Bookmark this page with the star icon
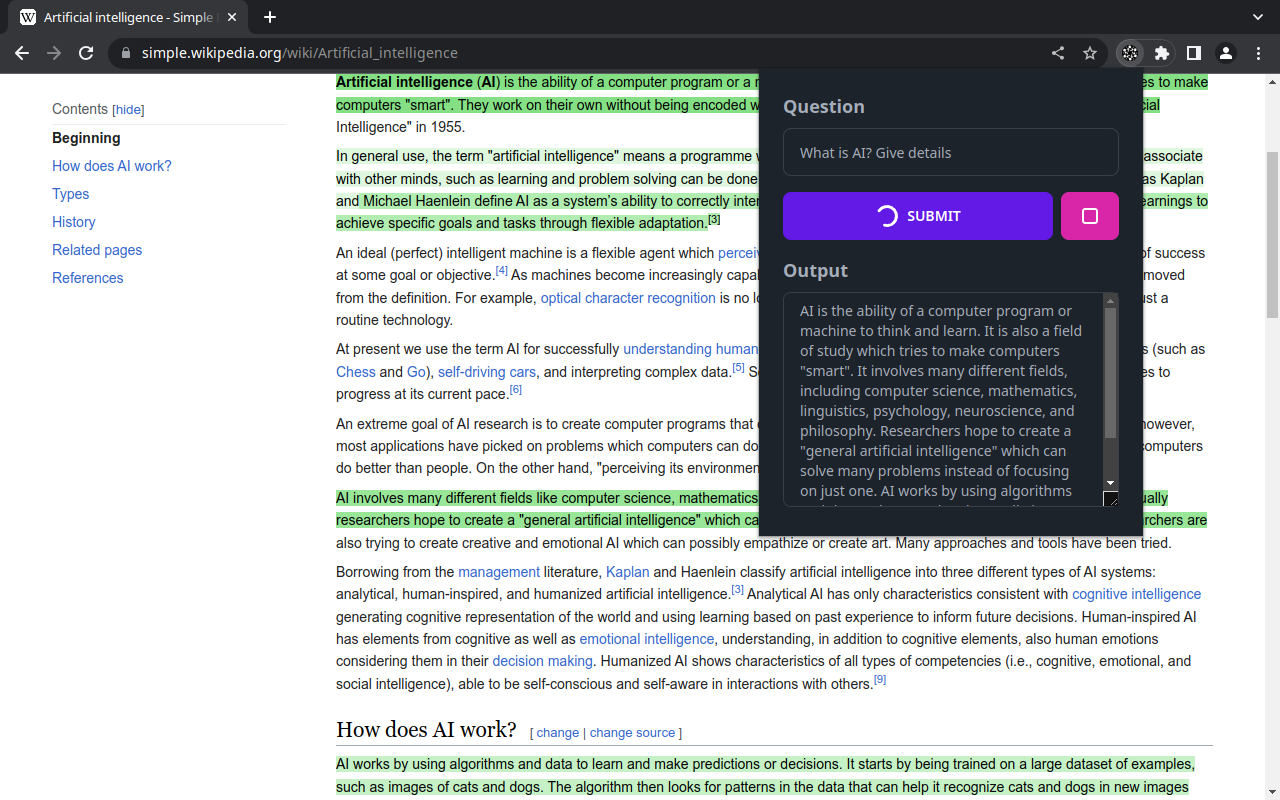 coord(1090,53)
